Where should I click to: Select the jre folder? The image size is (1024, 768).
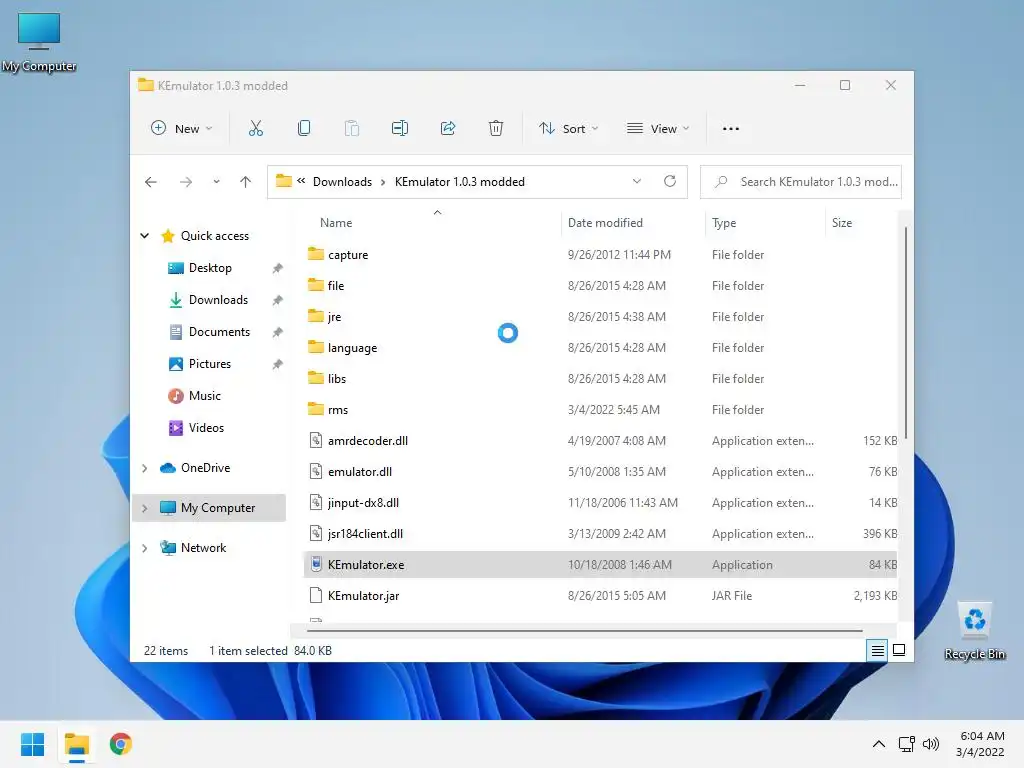[600, 317]
